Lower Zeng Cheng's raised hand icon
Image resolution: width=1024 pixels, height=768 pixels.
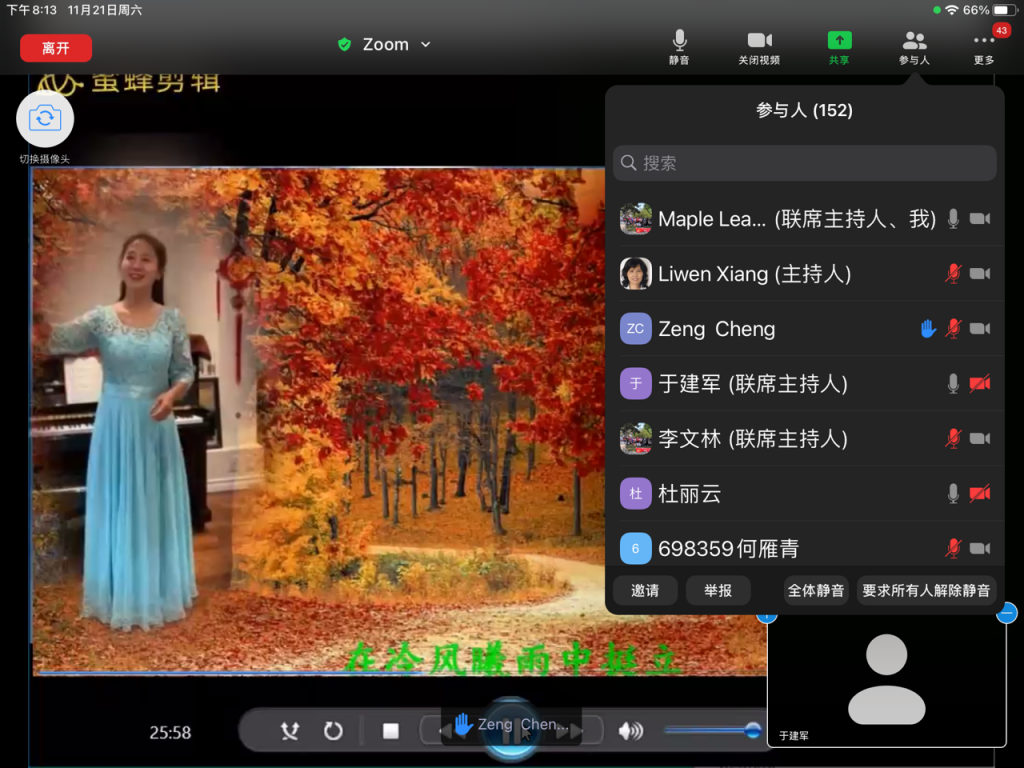pyautogui.click(x=928, y=328)
